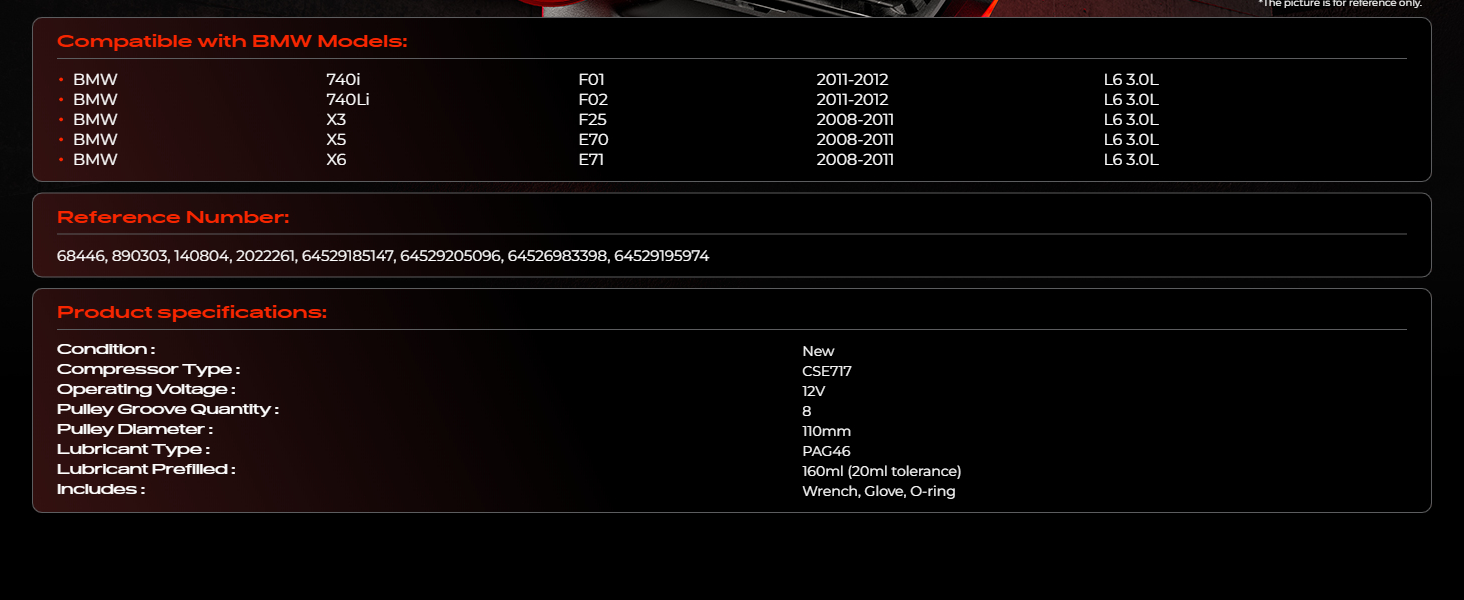The image size is (1464, 600).
Task: Click 'BMW' make in the 740Li row
Action: [x=95, y=100]
